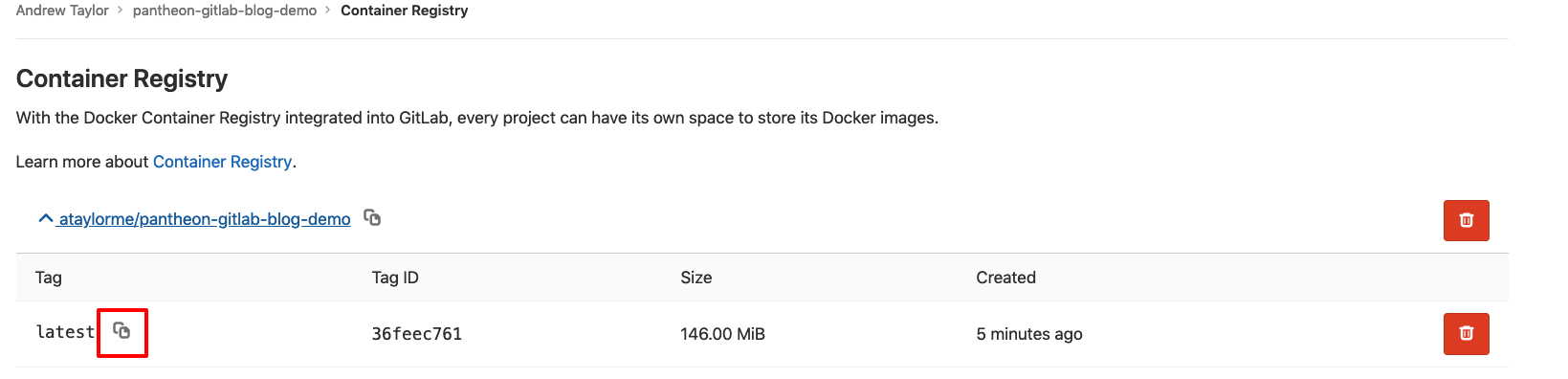Click the Created column header
This screenshot has height=379, width=1568.
point(1005,278)
